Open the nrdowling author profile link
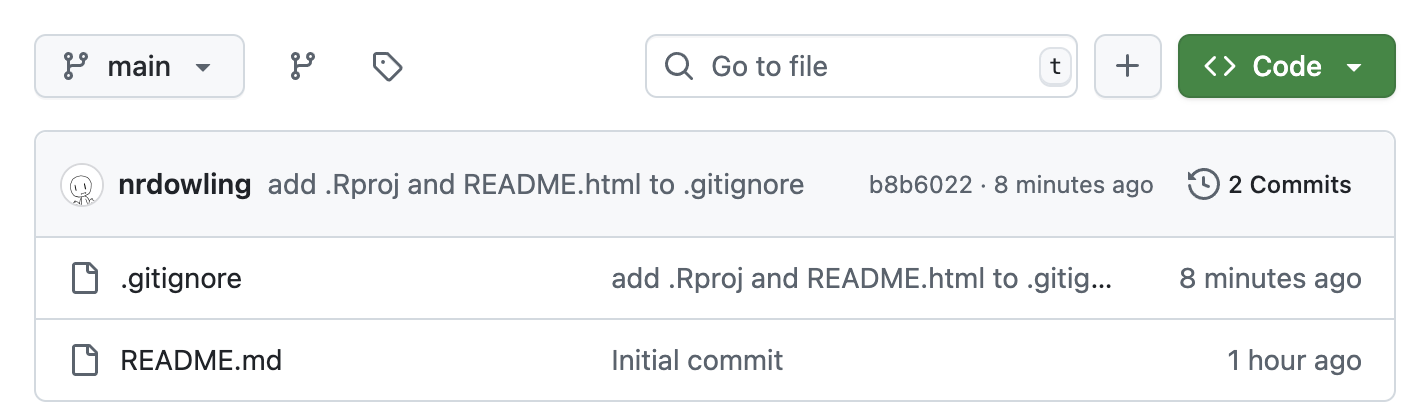 coord(184,185)
